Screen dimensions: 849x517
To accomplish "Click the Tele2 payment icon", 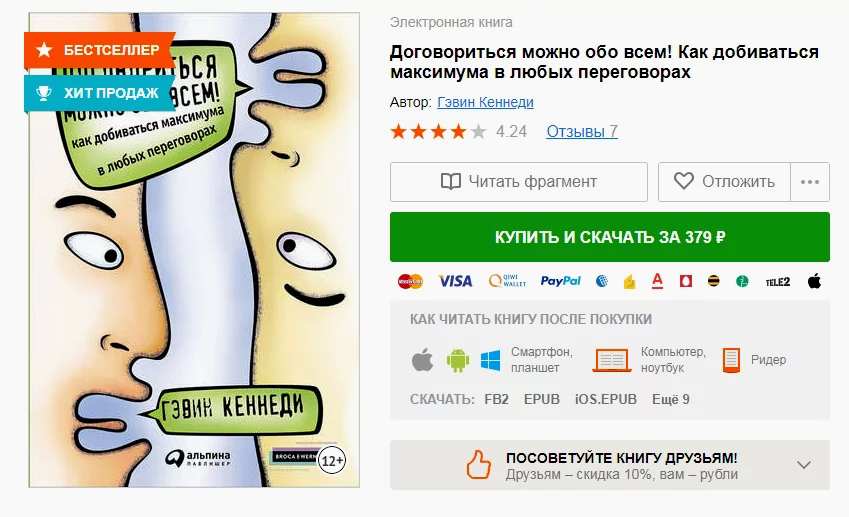I will click(x=778, y=282).
